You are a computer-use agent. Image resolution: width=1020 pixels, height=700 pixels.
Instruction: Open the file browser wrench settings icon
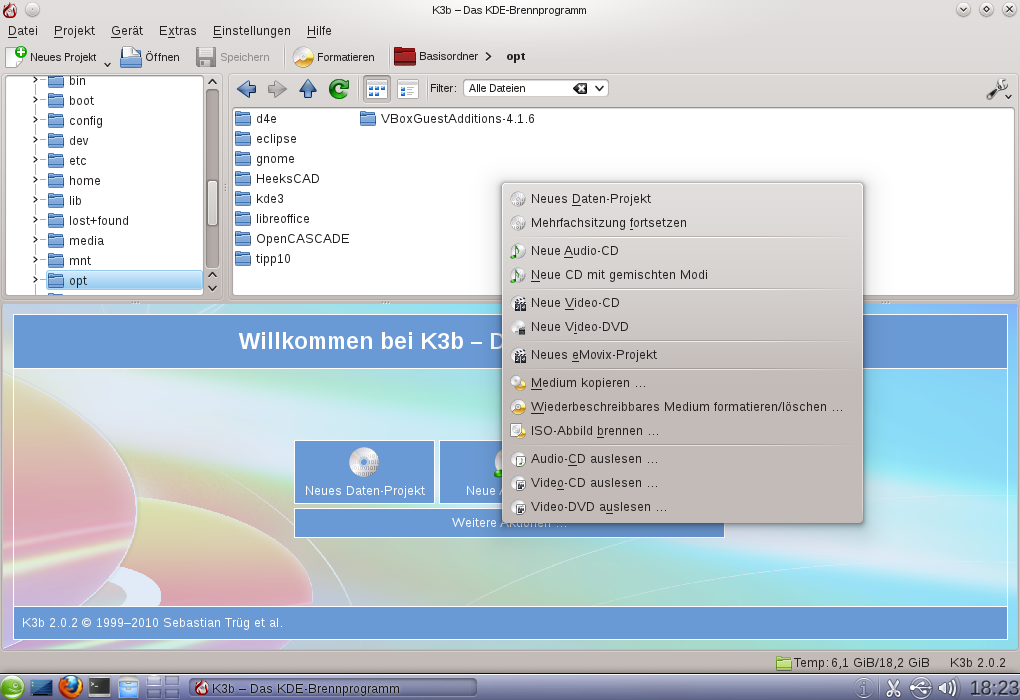click(x=997, y=89)
